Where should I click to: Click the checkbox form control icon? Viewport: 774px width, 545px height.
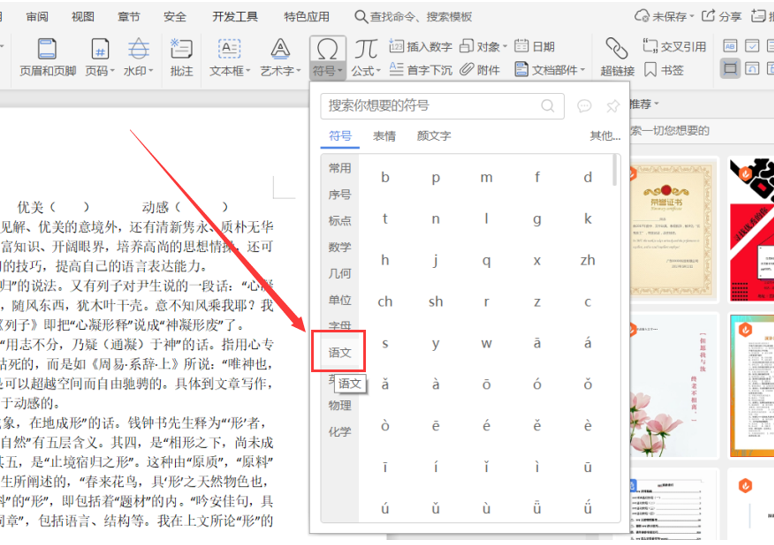tap(752, 46)
